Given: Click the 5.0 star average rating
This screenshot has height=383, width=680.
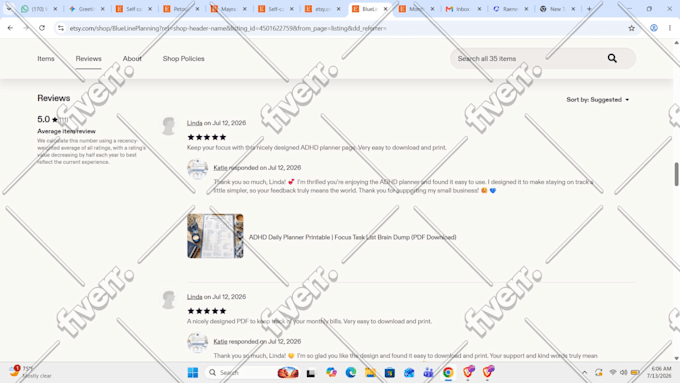Looking at the screenshot, I should point(52,119).
